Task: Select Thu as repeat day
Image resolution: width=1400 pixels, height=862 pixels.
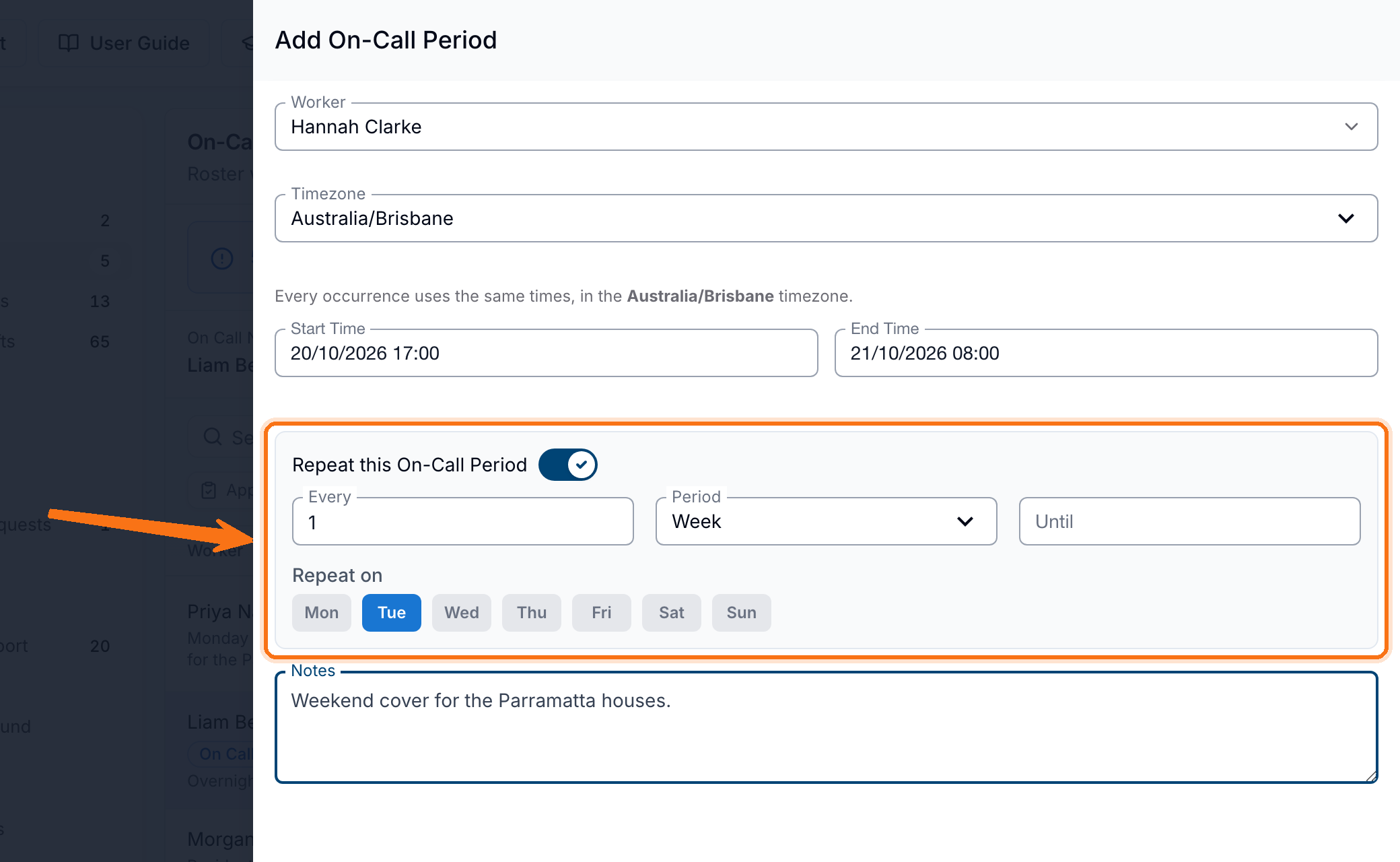Action: tap(532, 613)
